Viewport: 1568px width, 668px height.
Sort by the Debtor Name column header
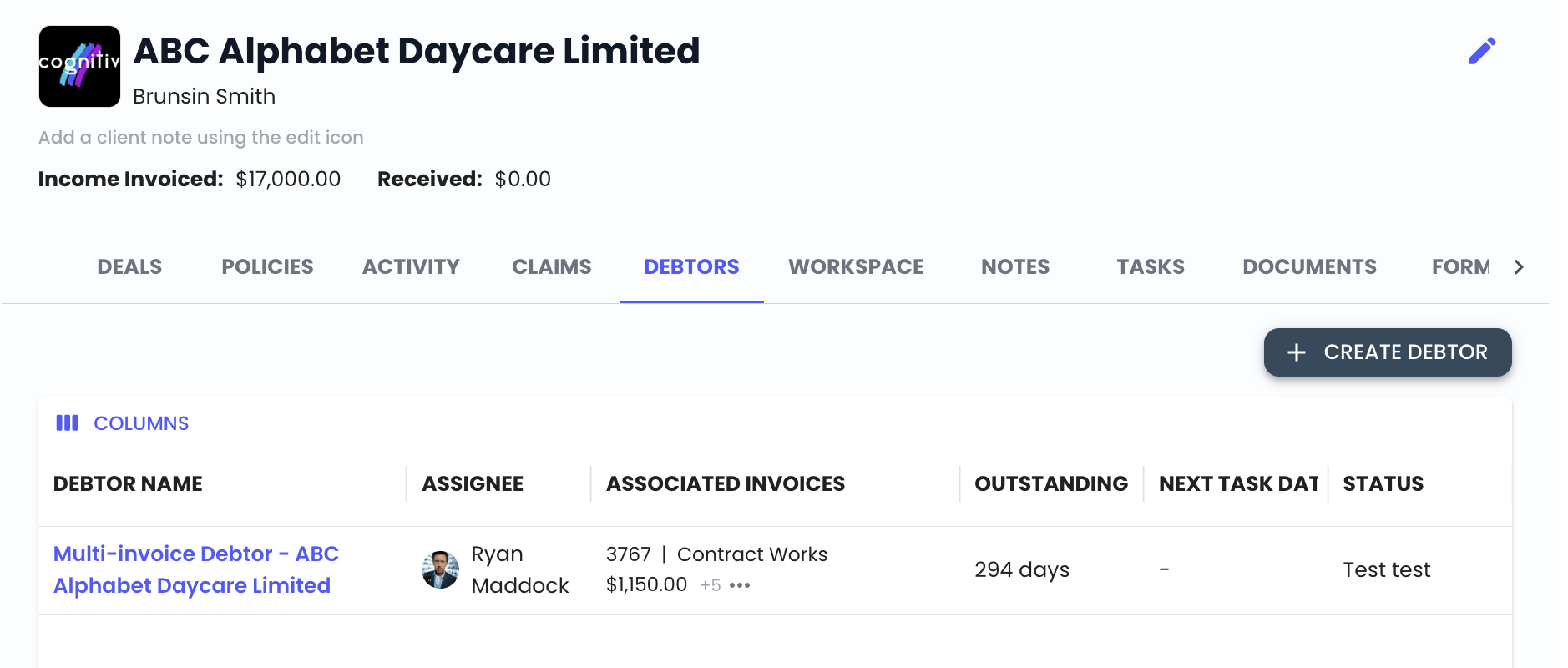(x=128, y=483)
